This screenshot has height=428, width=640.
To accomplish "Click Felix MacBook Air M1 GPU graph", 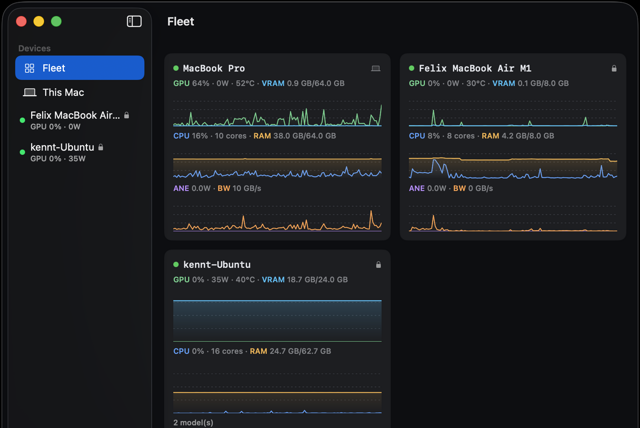I will click(513, 112).
